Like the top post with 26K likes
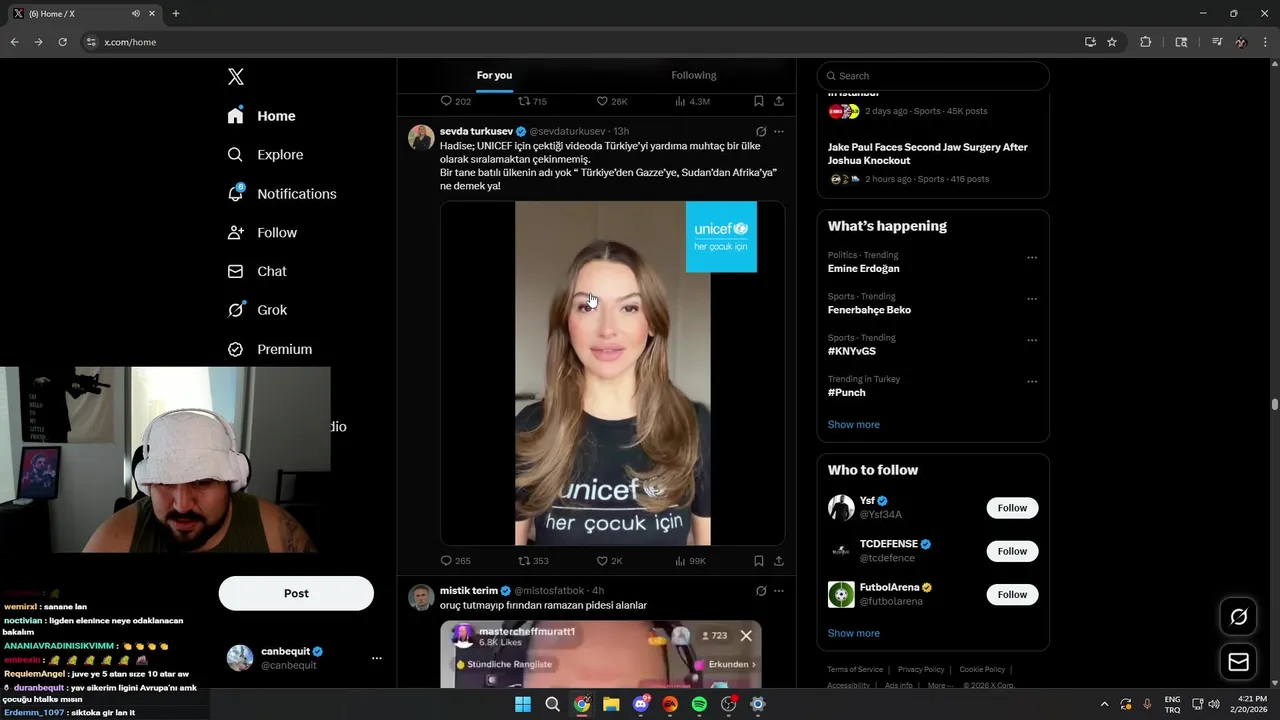1280x720 pixels. pos(612,101)
